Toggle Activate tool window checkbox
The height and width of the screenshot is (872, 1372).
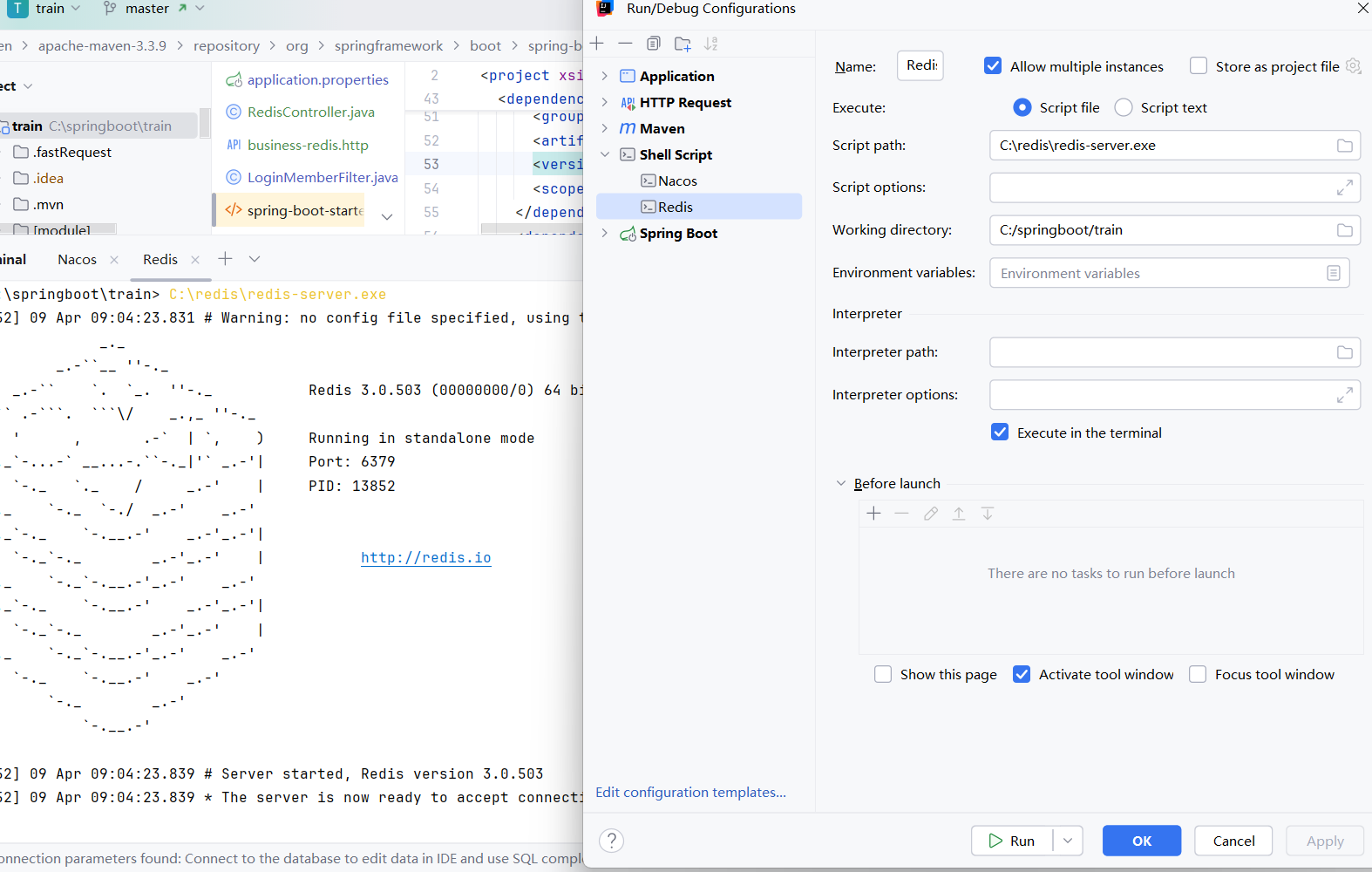1022,674
